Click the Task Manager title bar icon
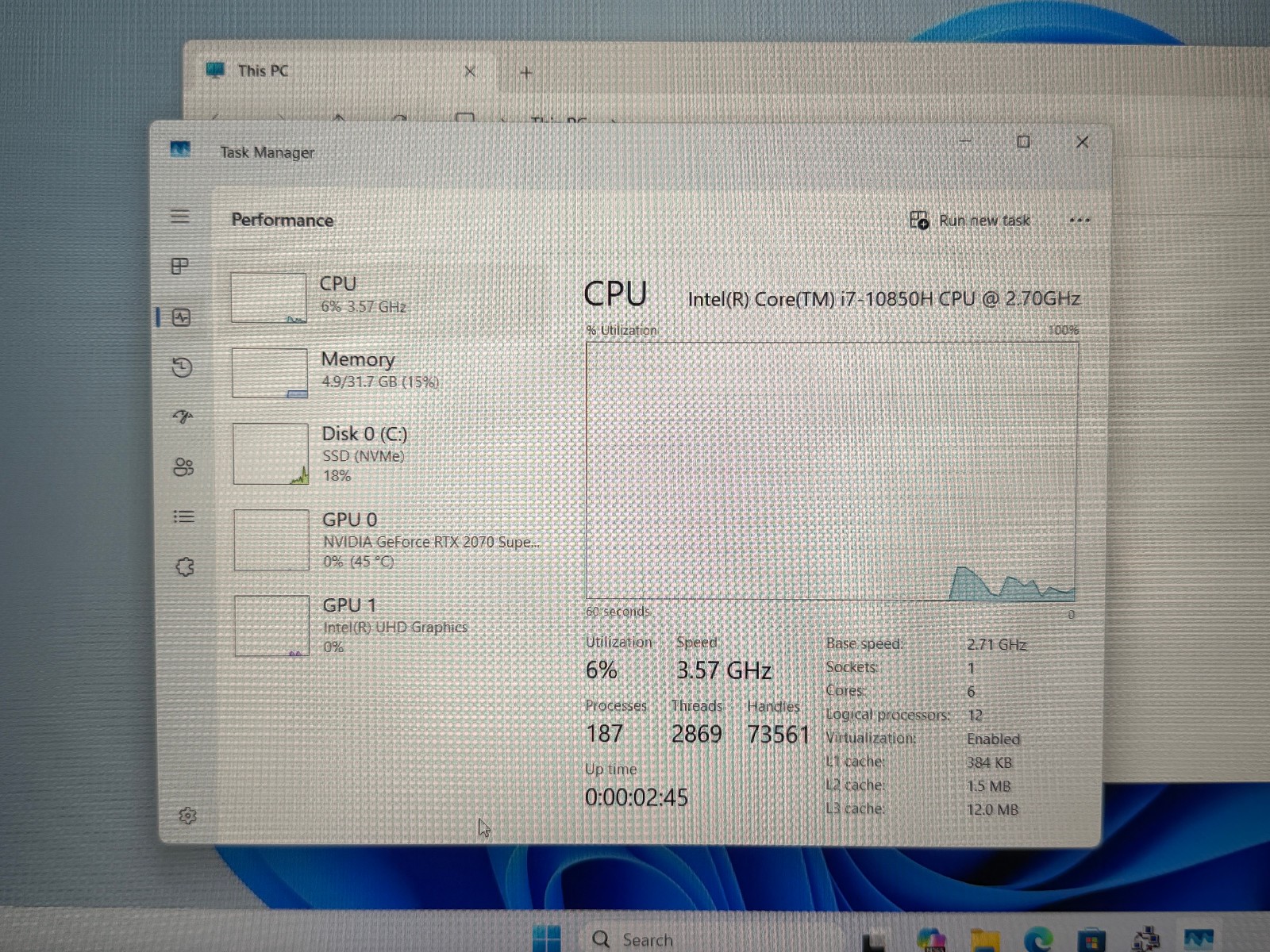1270x952 pixels. [x=180, y=149]
